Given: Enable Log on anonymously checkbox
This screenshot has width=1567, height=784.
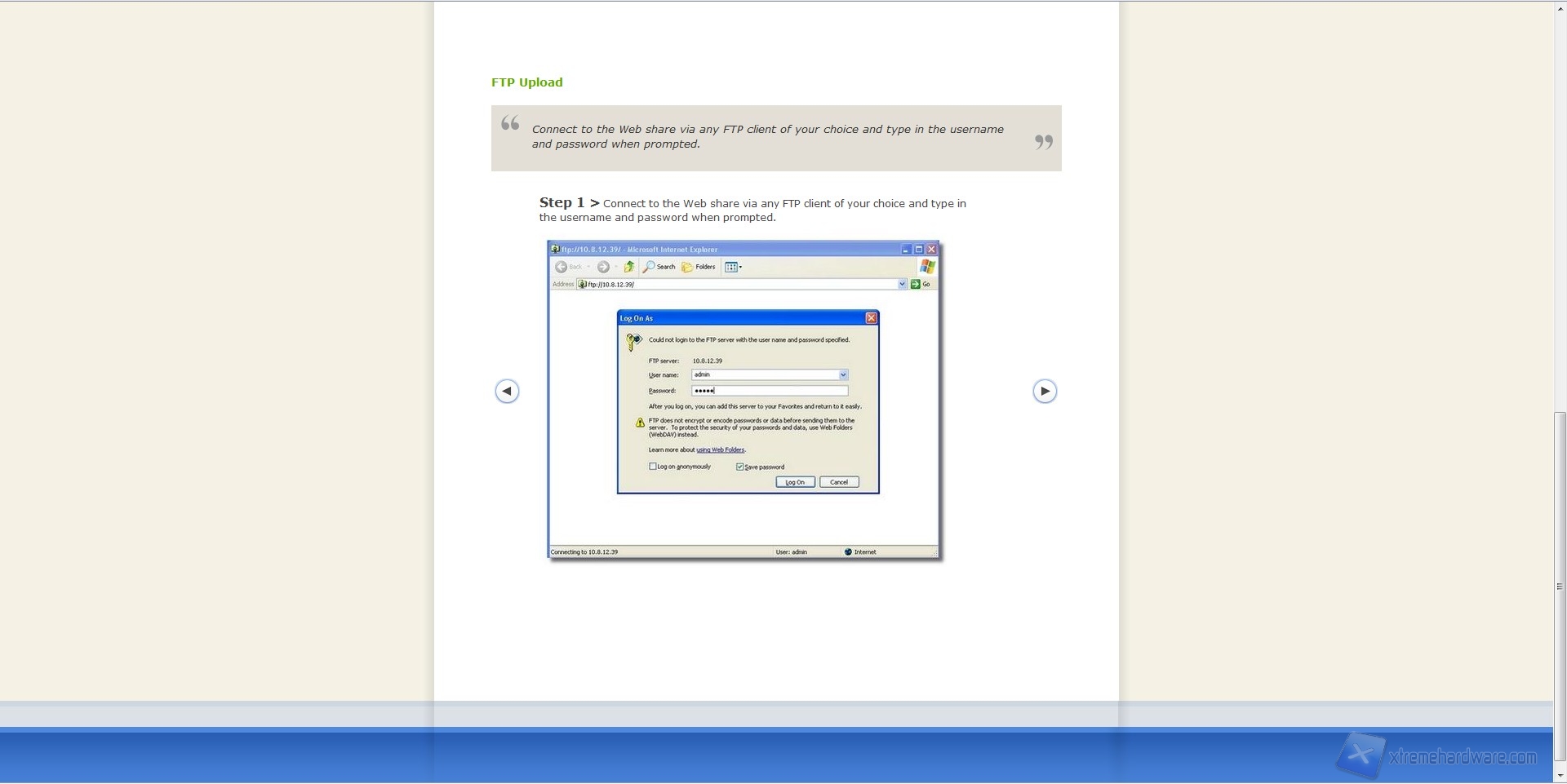Looking at the screenshot, I should 653,467.
